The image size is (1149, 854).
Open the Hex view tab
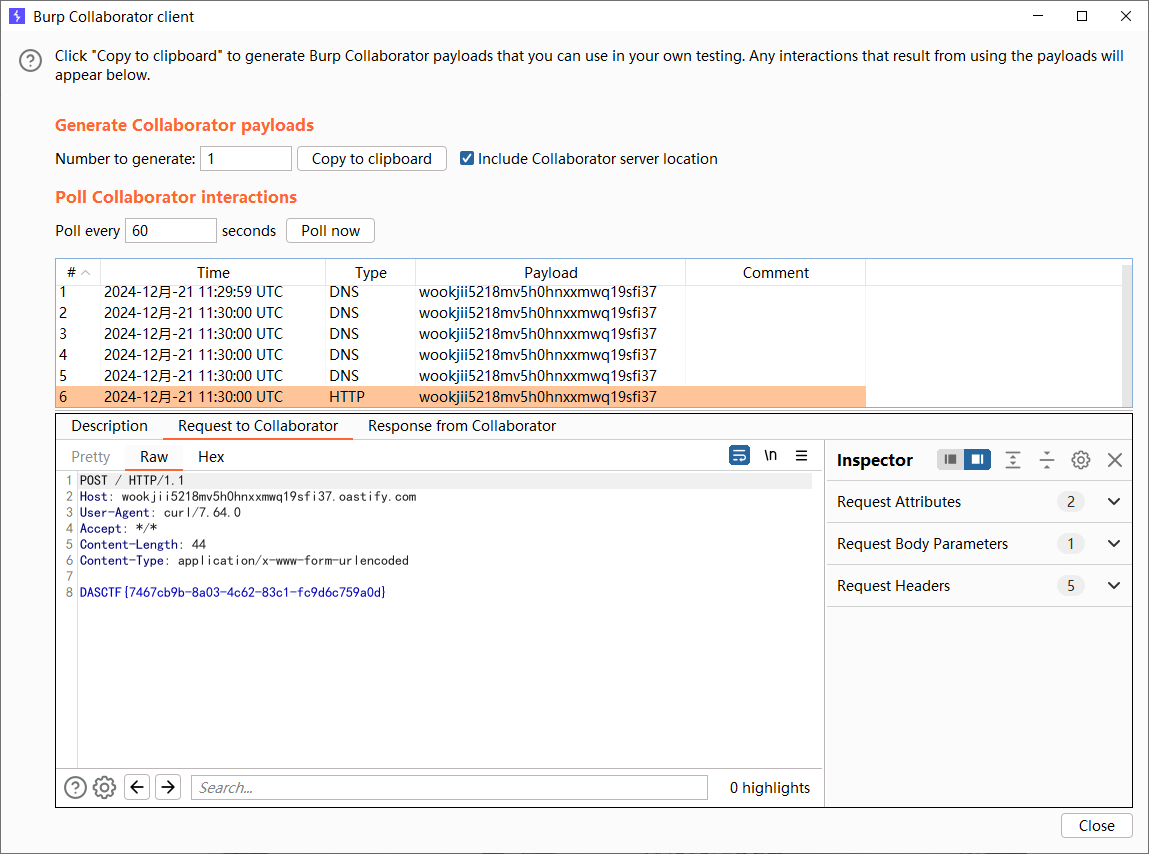[211, 457]
